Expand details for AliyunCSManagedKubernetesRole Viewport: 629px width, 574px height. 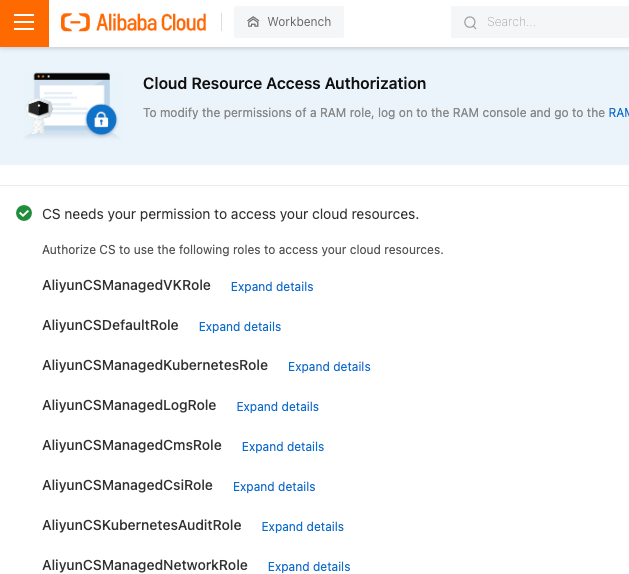pyautogui.click(x=329, y=367)
